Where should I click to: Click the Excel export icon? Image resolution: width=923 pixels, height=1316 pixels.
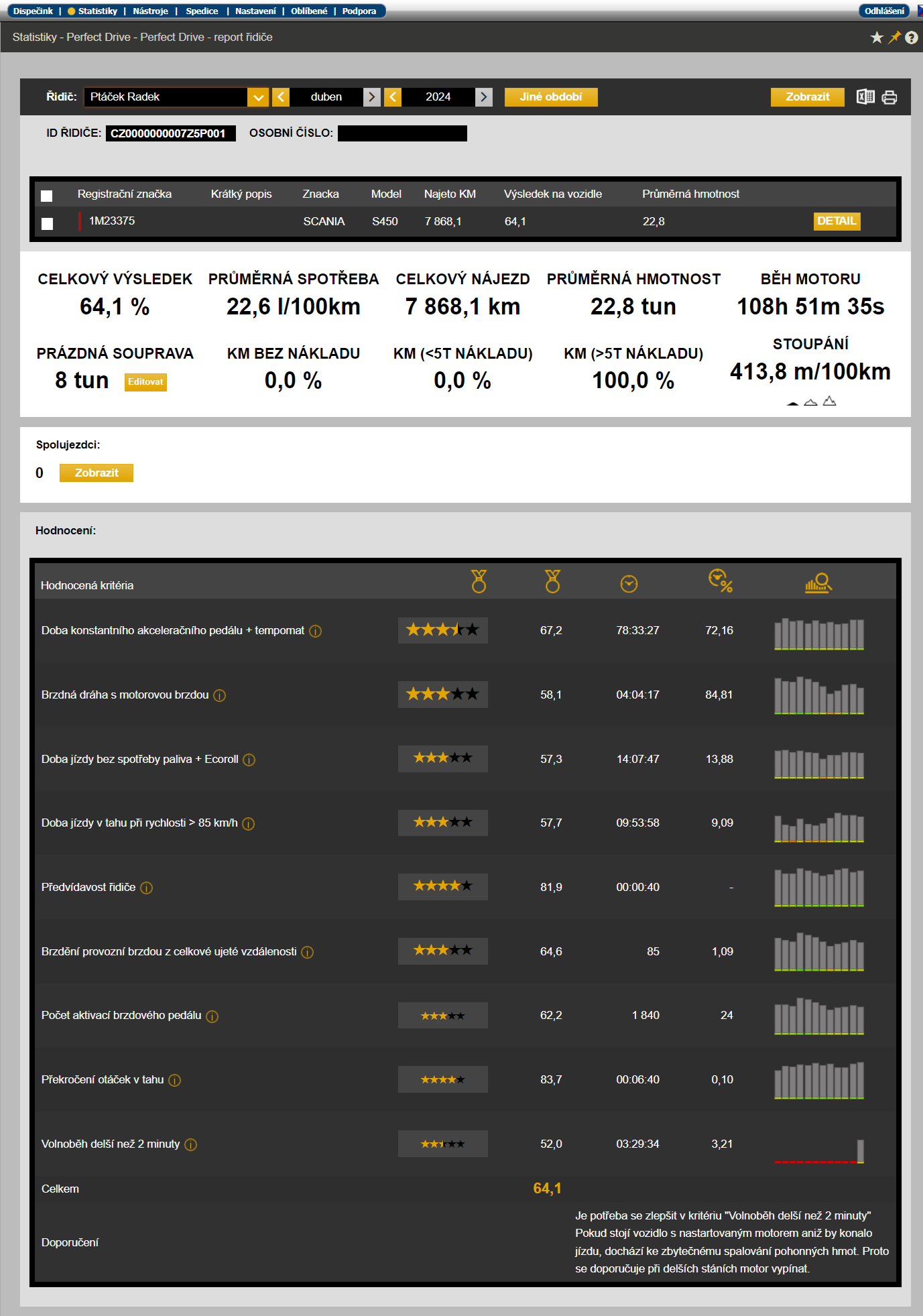point(865,97)
